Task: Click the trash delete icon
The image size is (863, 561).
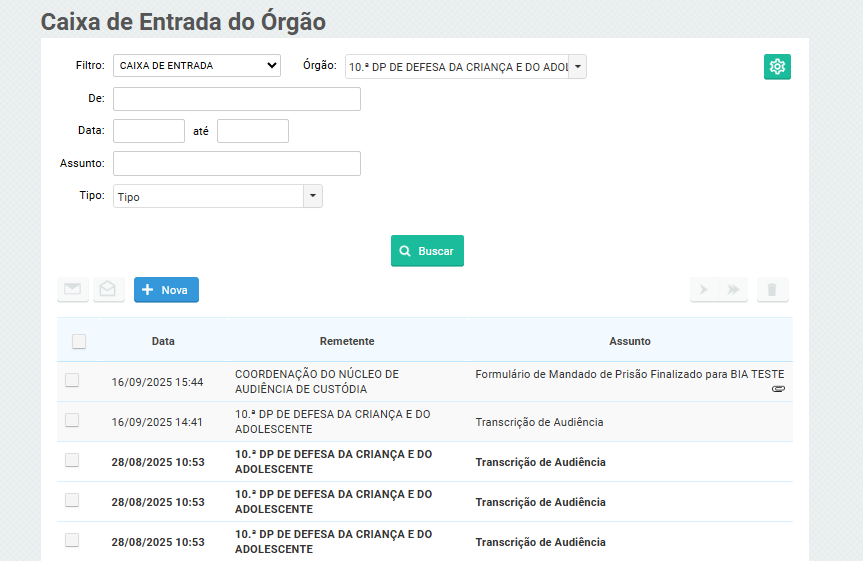Action: [772, 290]
